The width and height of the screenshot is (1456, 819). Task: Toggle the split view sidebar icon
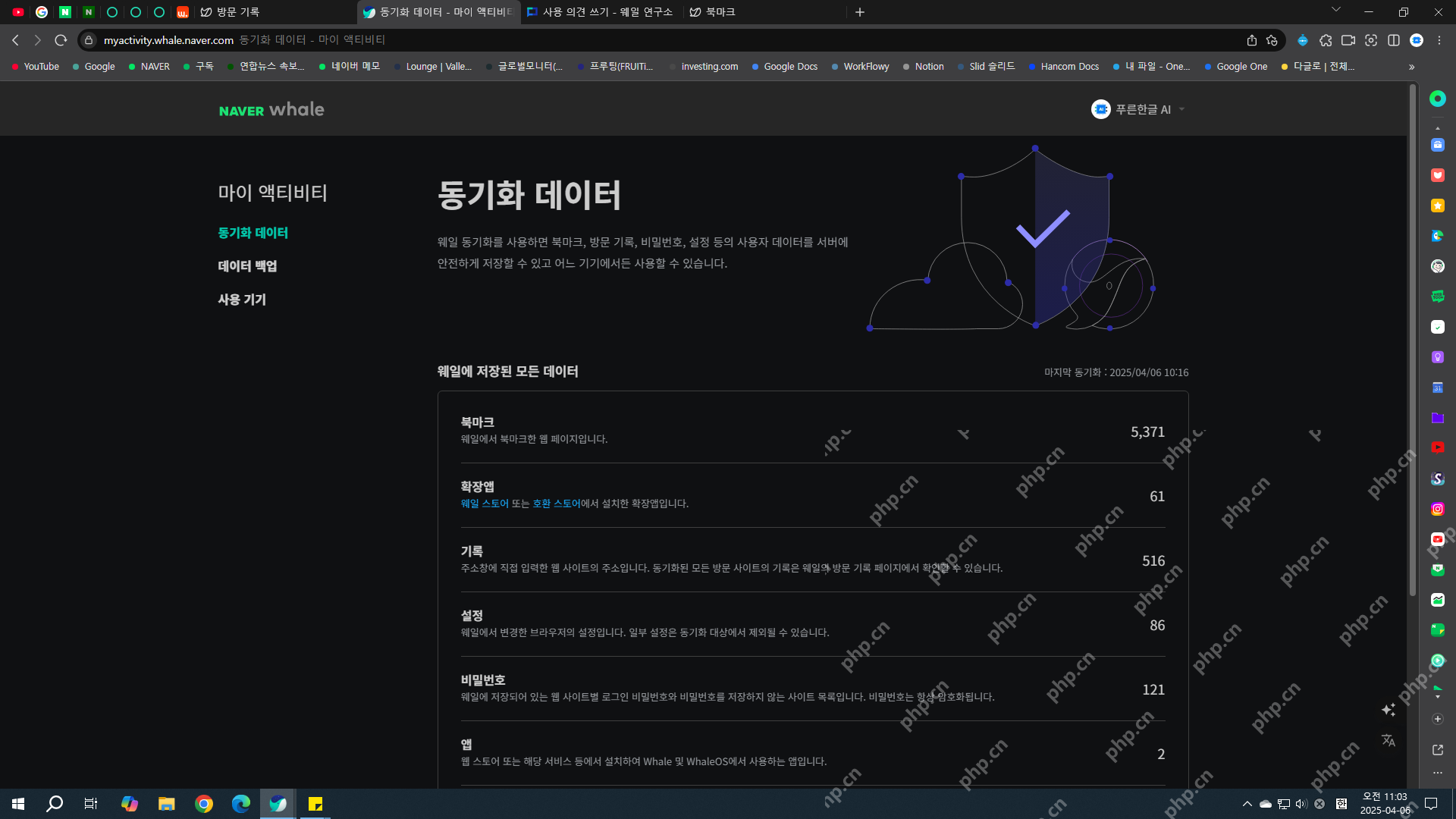1394,40
